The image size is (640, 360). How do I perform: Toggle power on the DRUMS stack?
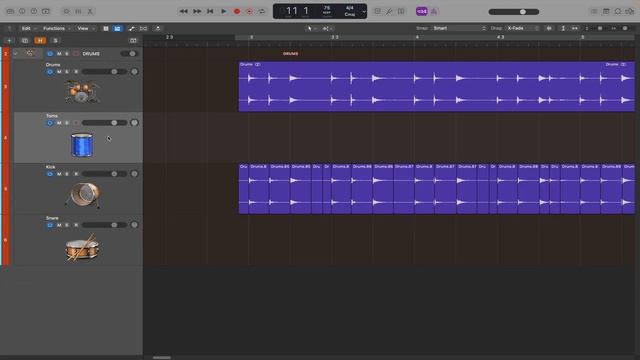[x=50, y=53]
